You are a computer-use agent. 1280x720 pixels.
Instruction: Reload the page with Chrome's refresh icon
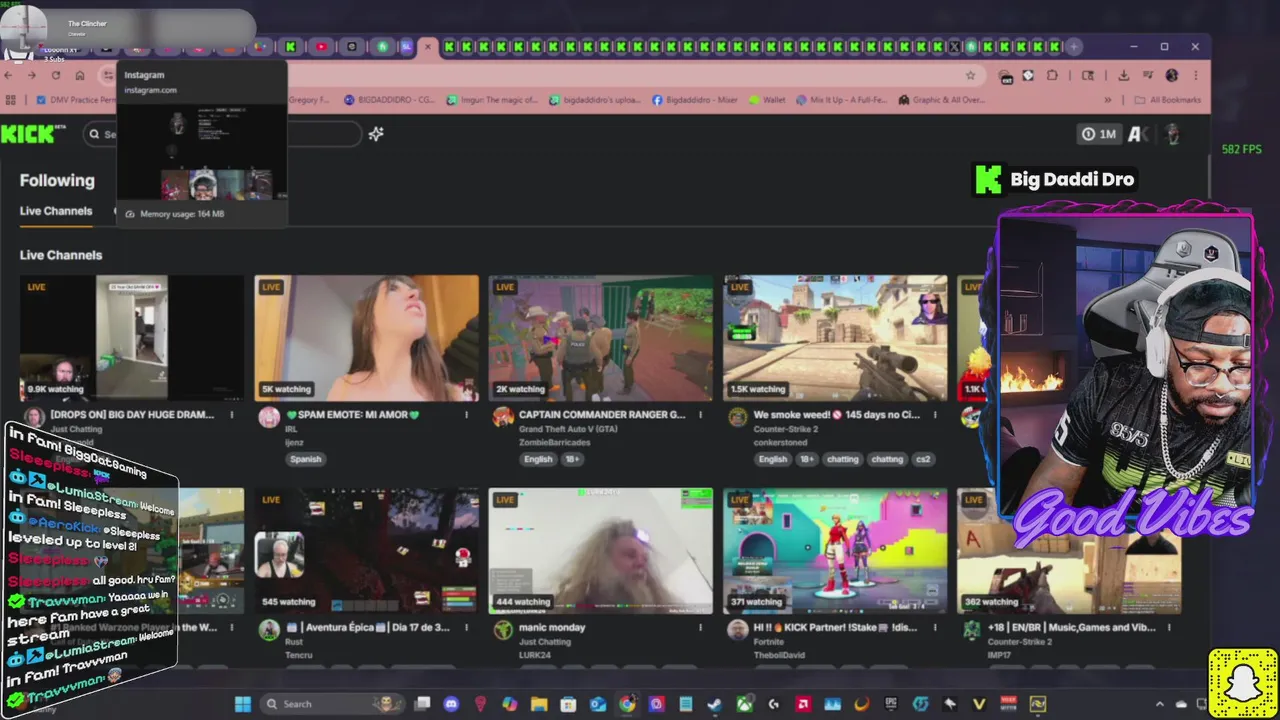click(56, 75)
